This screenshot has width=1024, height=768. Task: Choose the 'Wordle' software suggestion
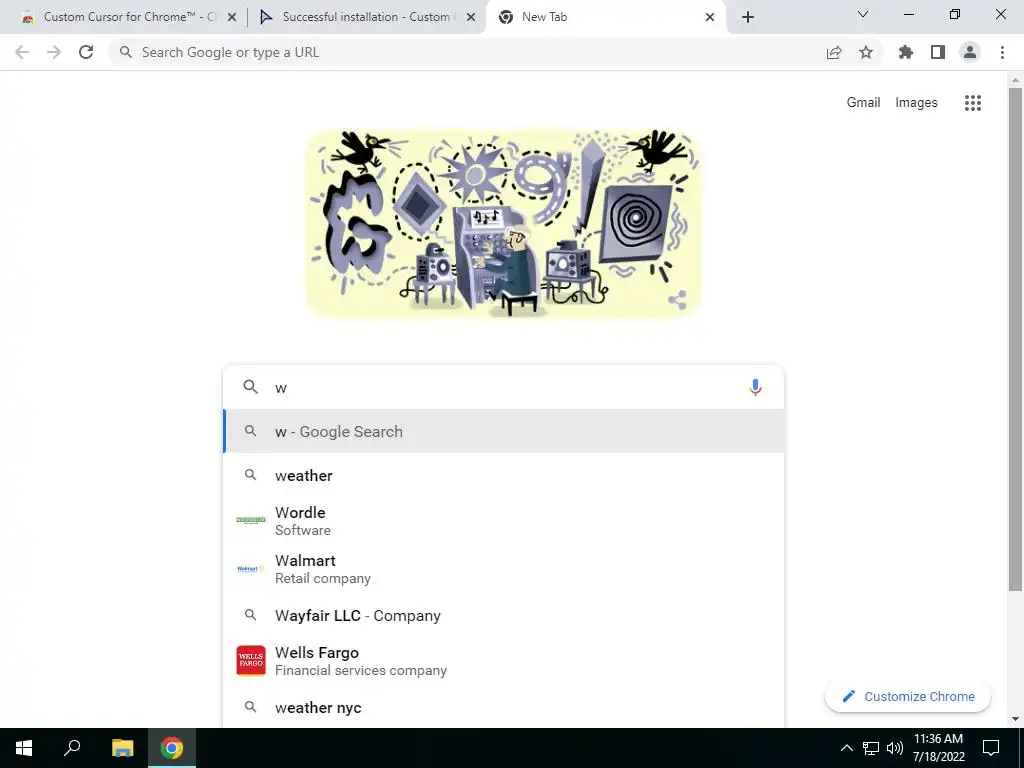503,520
